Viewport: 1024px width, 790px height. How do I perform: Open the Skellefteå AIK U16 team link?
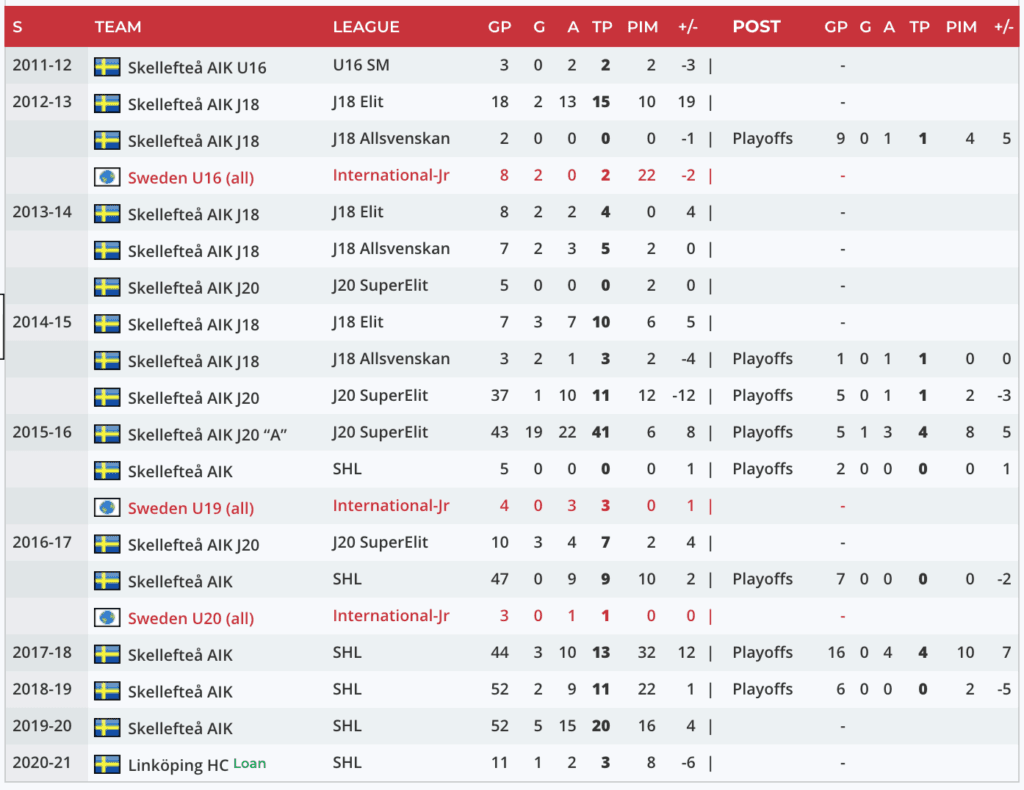[197, 68]
